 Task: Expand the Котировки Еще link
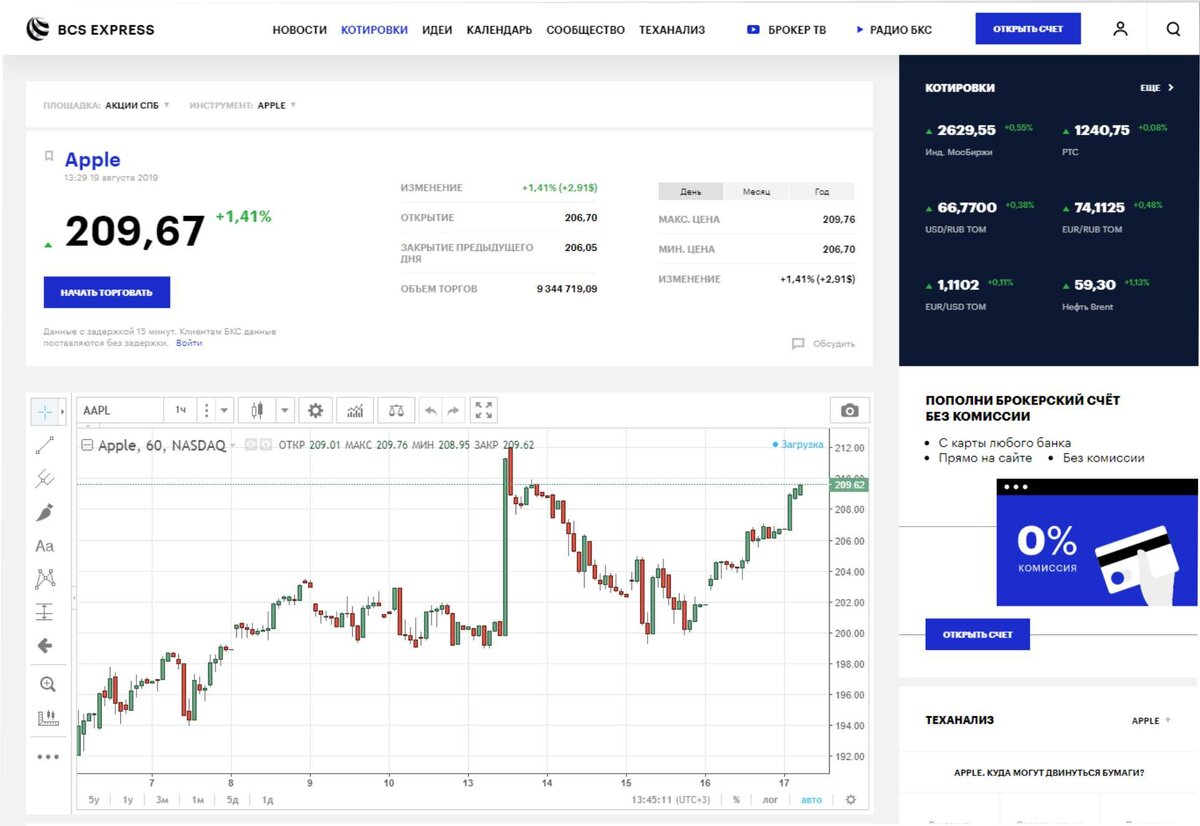pos(1157,88)
